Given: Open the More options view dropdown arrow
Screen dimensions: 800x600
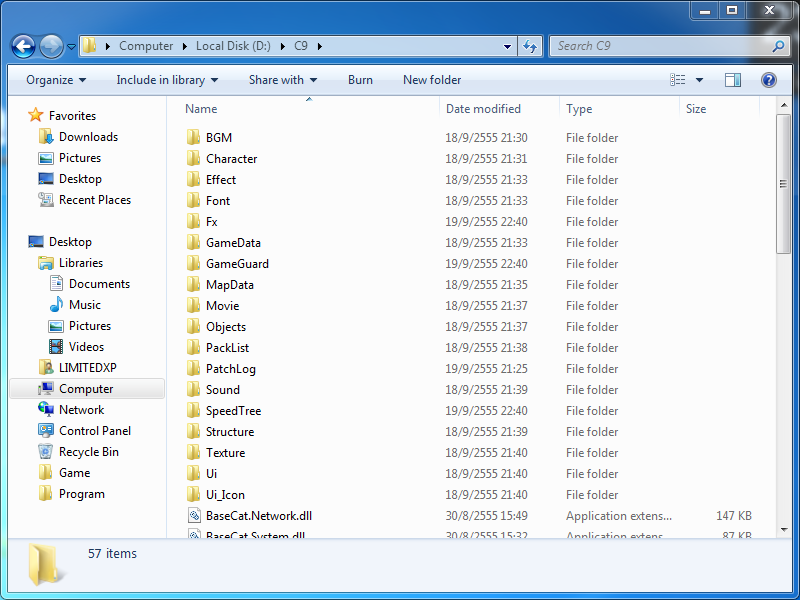Looking at the screenshot, I should [699, 80].
